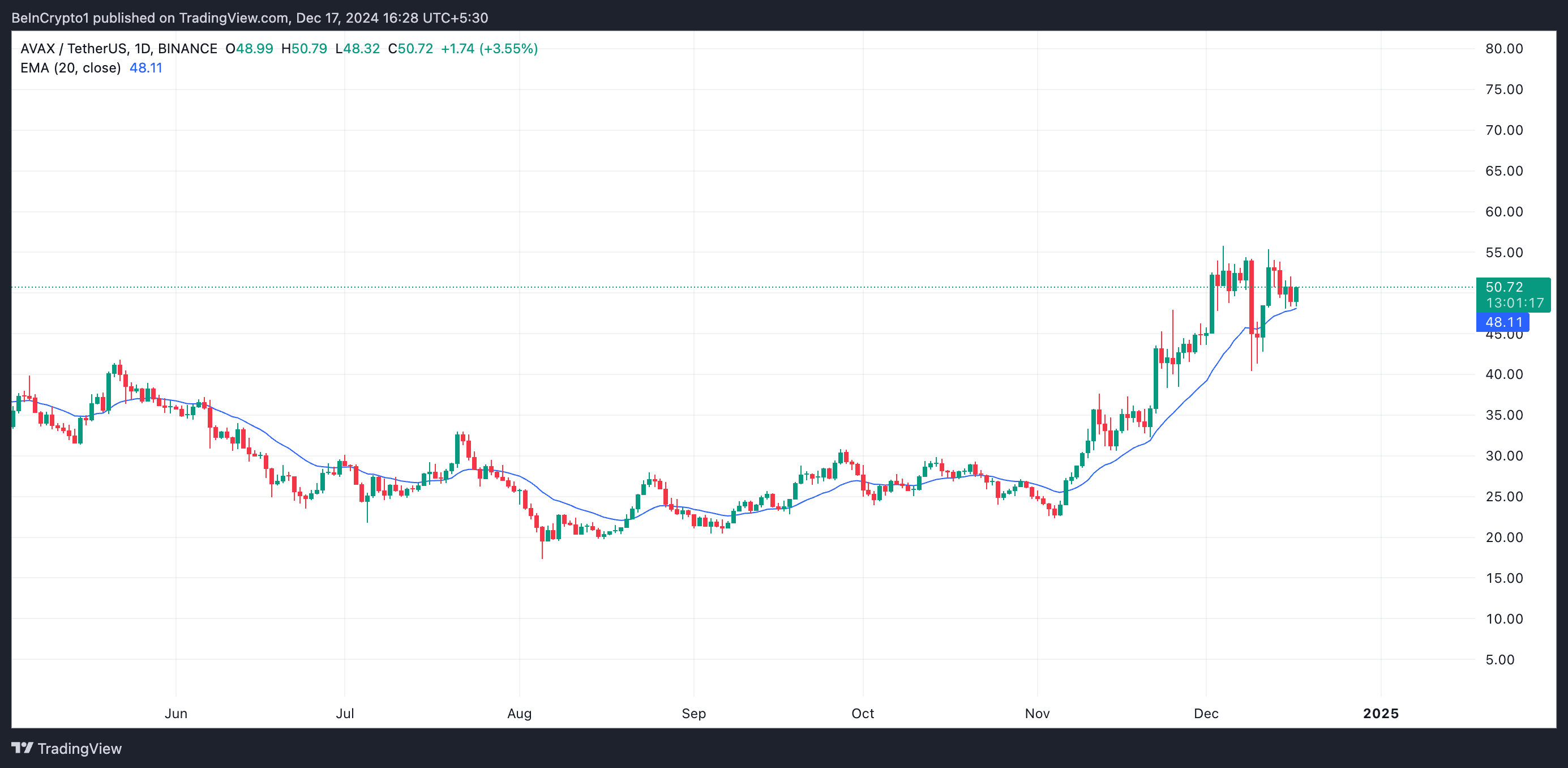Click the countdown timer 13:01:17 label

point(1514,302)
